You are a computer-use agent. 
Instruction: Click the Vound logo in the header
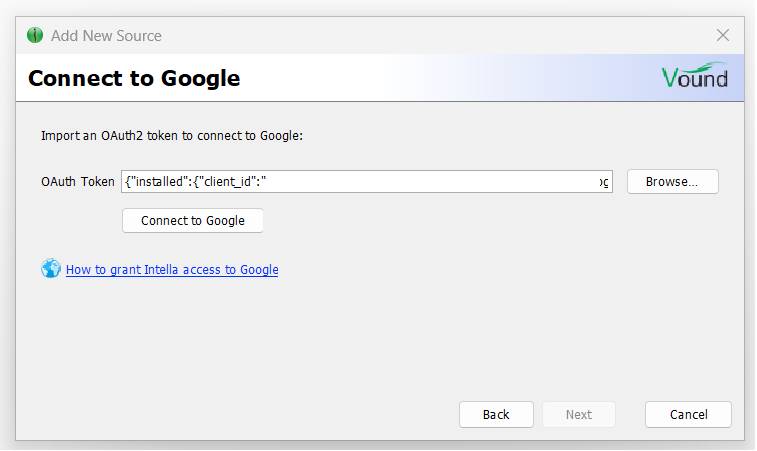[694, 76]
